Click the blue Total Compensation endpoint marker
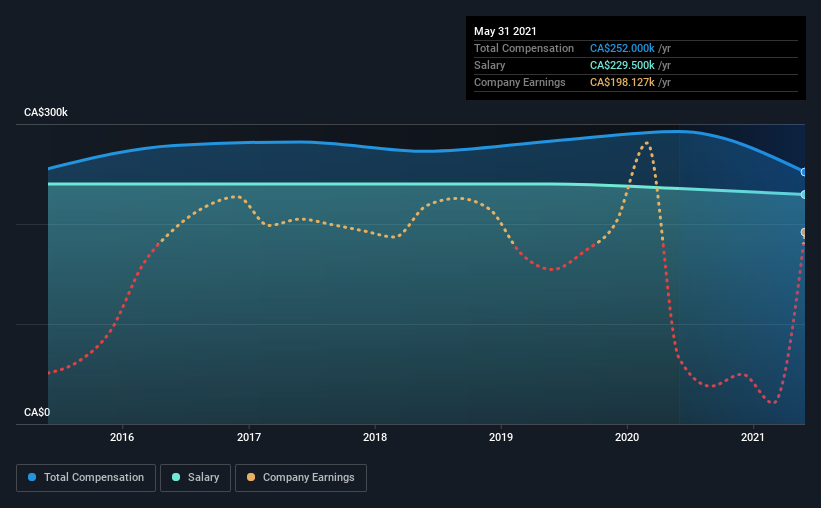 point(803,172)
